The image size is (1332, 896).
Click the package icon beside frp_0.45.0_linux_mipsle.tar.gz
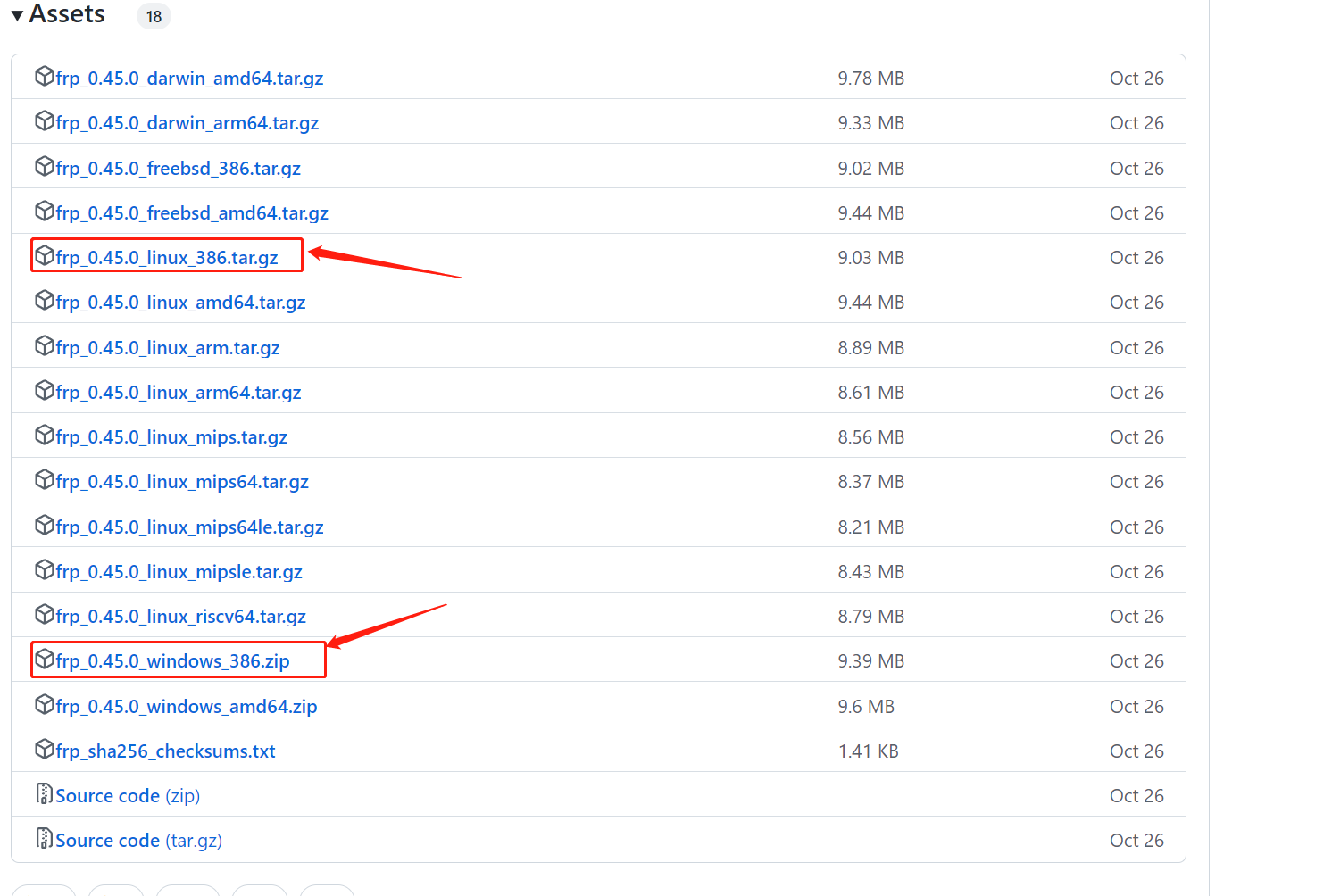tap(45, 569)
